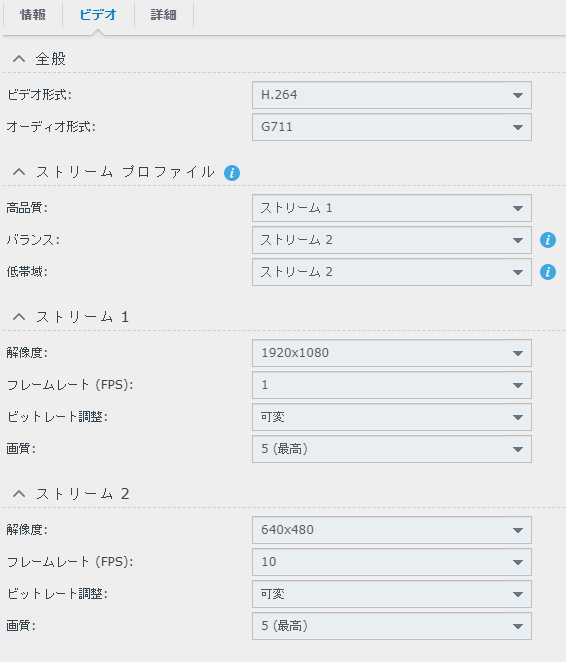Click info icon next to 低帯域 dropdown
566x662 pixels.
tap(548, 272)
